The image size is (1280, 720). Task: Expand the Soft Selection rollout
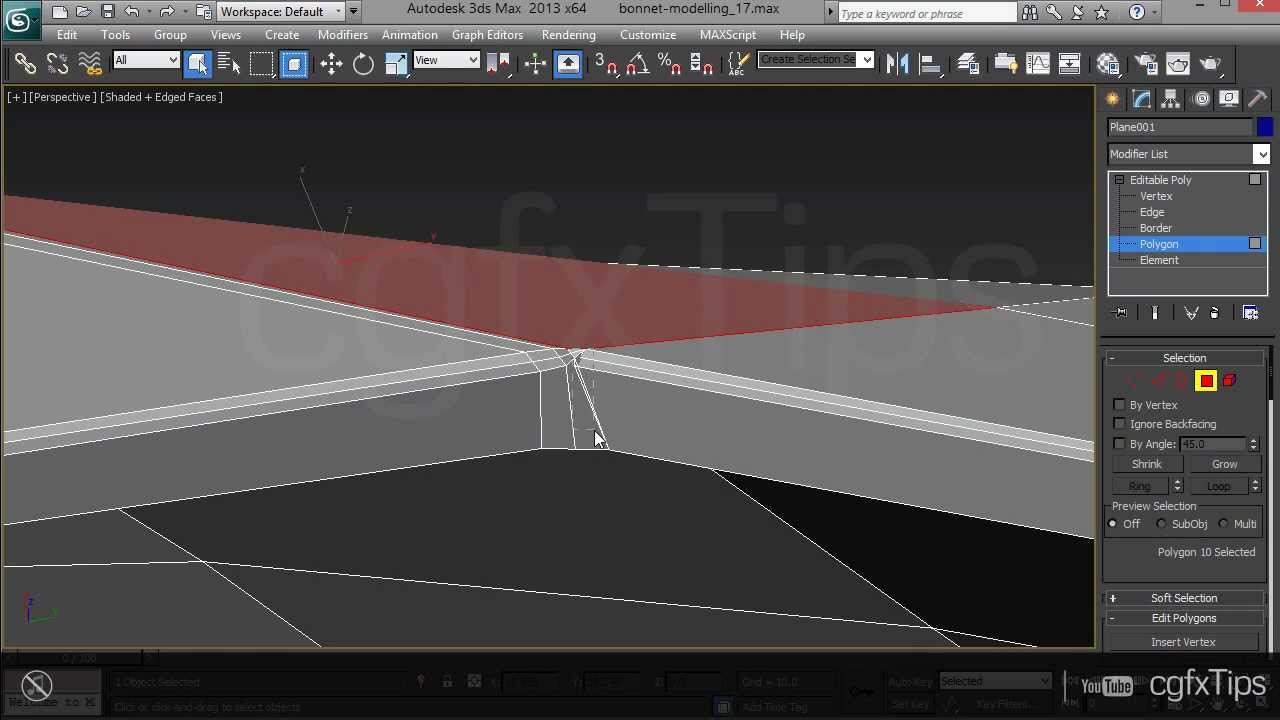tap(1184, 598)
